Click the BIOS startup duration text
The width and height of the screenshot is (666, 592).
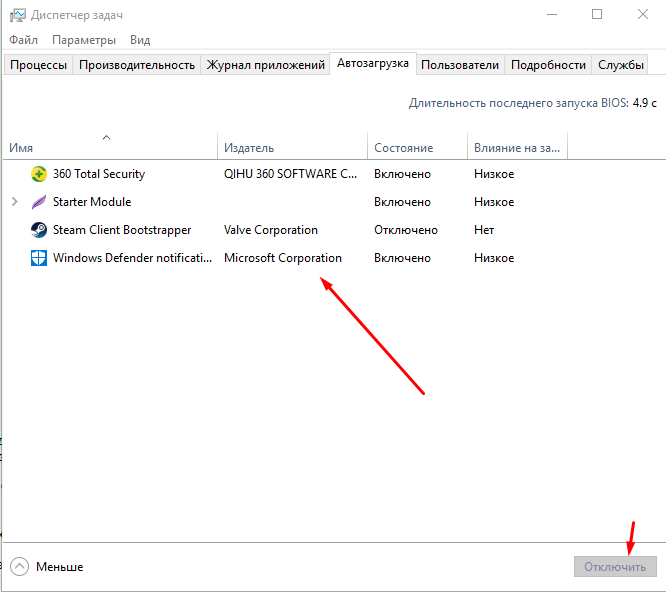pos(533,103)
